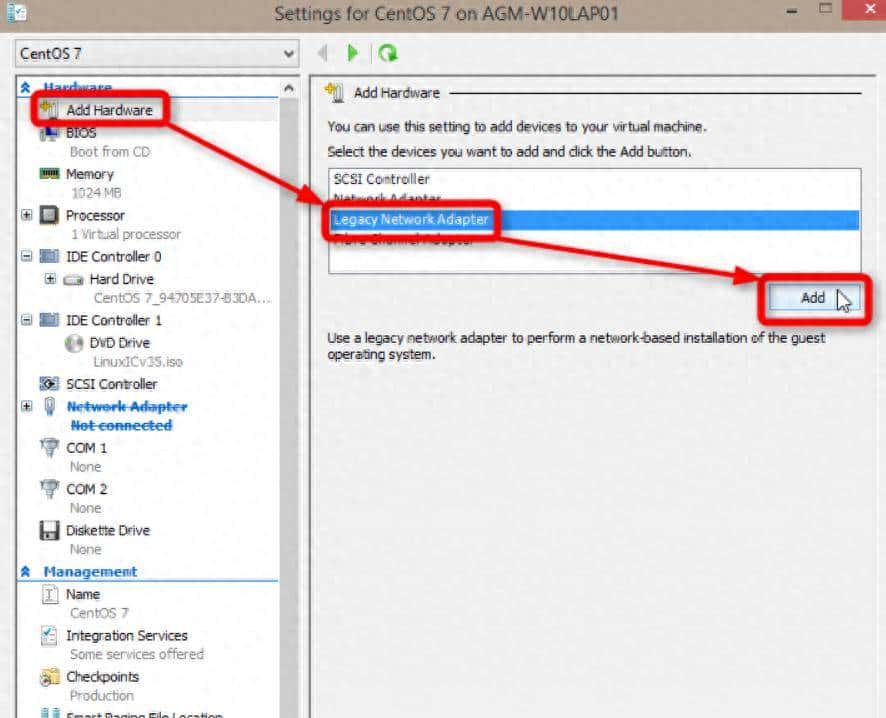Expand the Hard Drive node
The image size is (886, 718).
50,279
